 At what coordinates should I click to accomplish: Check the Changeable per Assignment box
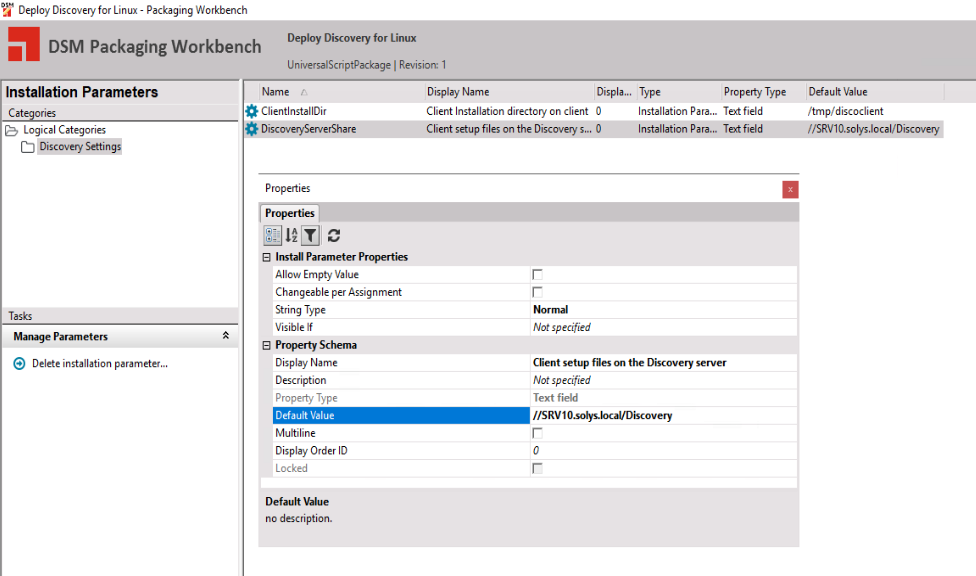(x=537, y=292)
